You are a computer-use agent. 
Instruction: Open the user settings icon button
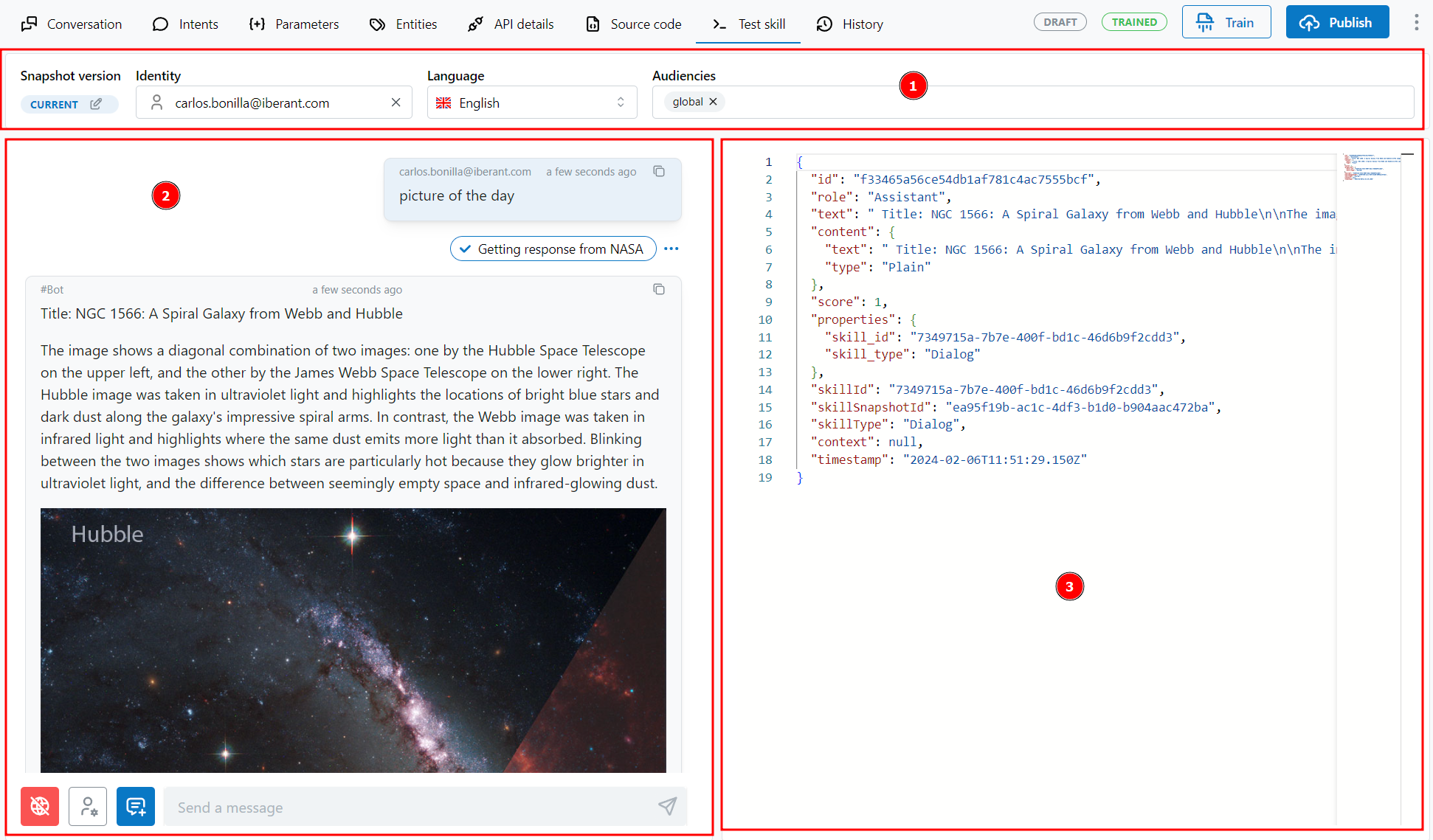(88, 806)
